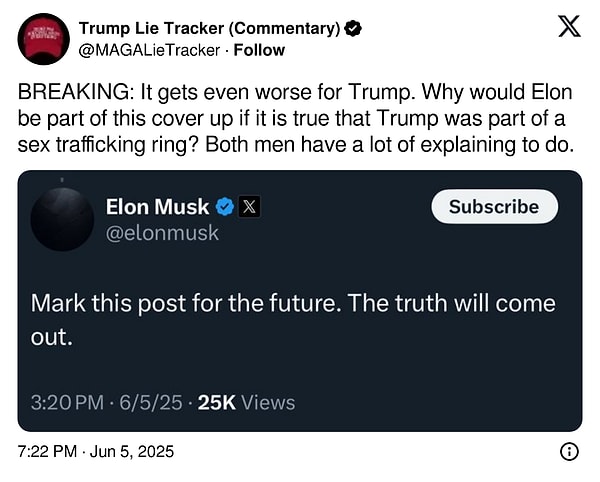Viewport: 600px width, 482px height.
Task: Click the Trump Lie Tracker (Commentary) display name
Action: click(208, 28)
